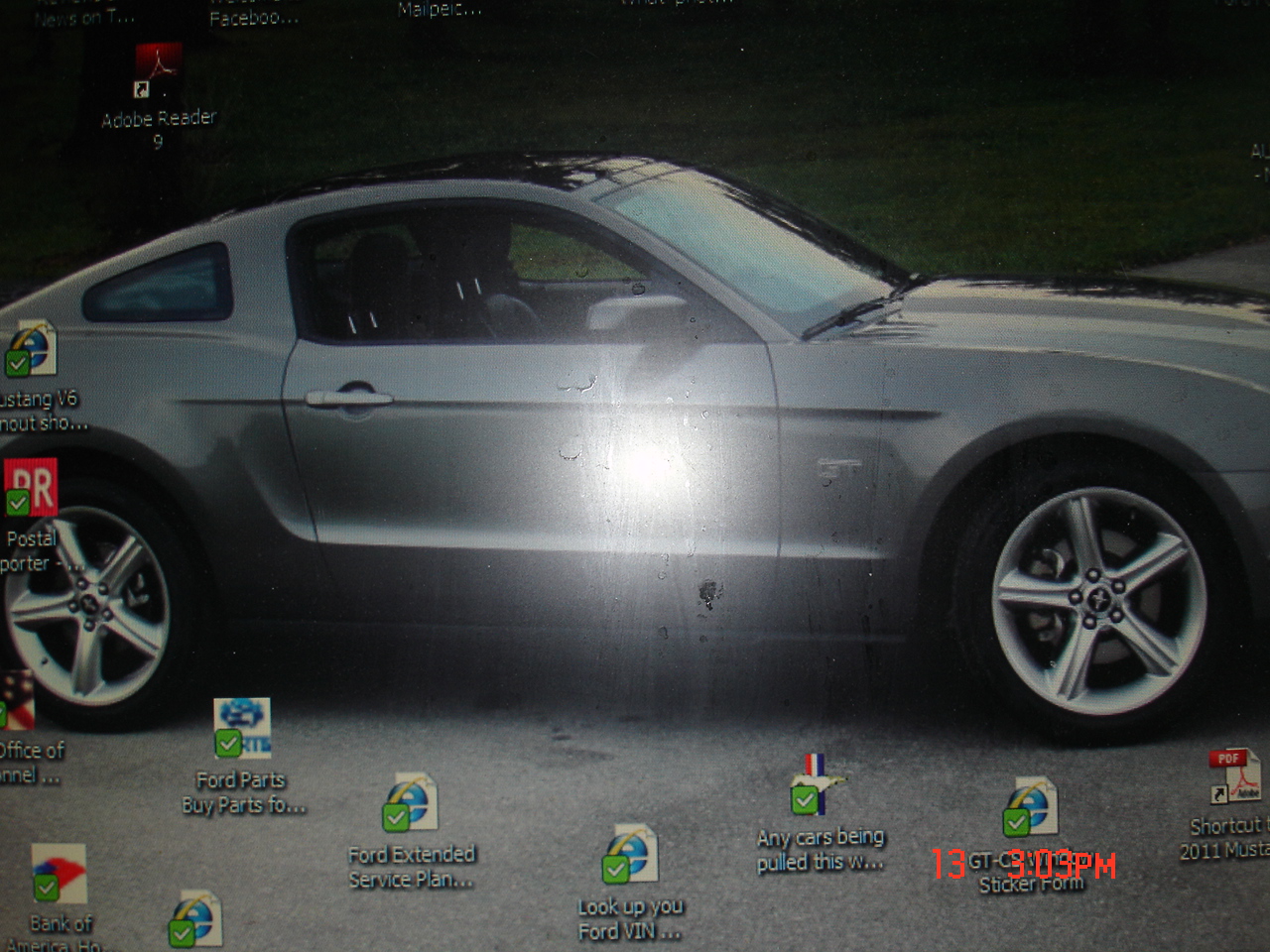Open the red PR Postal Reporter icon
Image resolution: width=1270 pixels, height=952 pixels.
[x=30, y=488]
